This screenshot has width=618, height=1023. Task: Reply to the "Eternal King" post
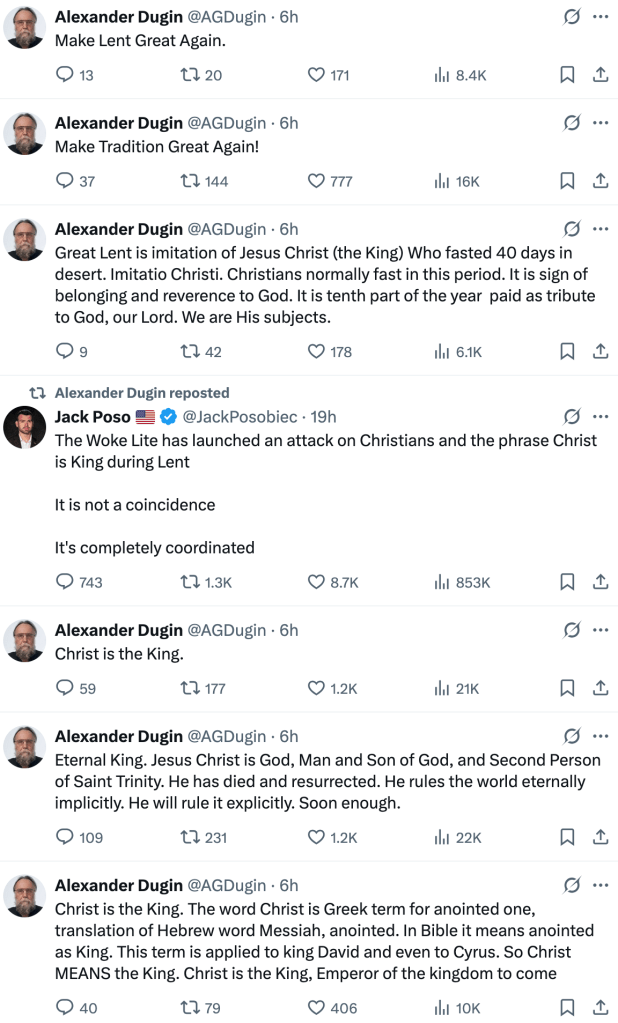click(x=65, y=838)
